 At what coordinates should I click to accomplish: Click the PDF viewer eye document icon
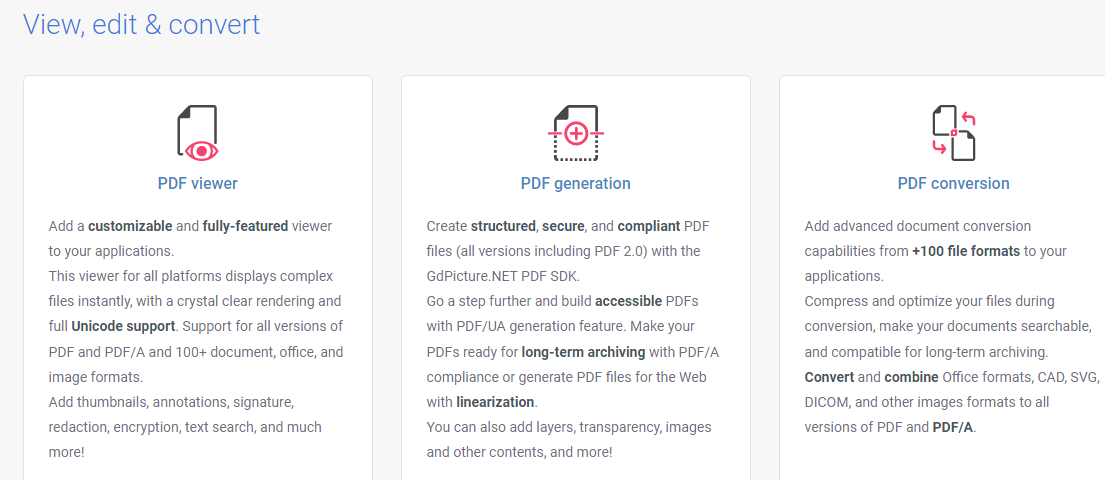pyautogui.click(x=198, y=133)
